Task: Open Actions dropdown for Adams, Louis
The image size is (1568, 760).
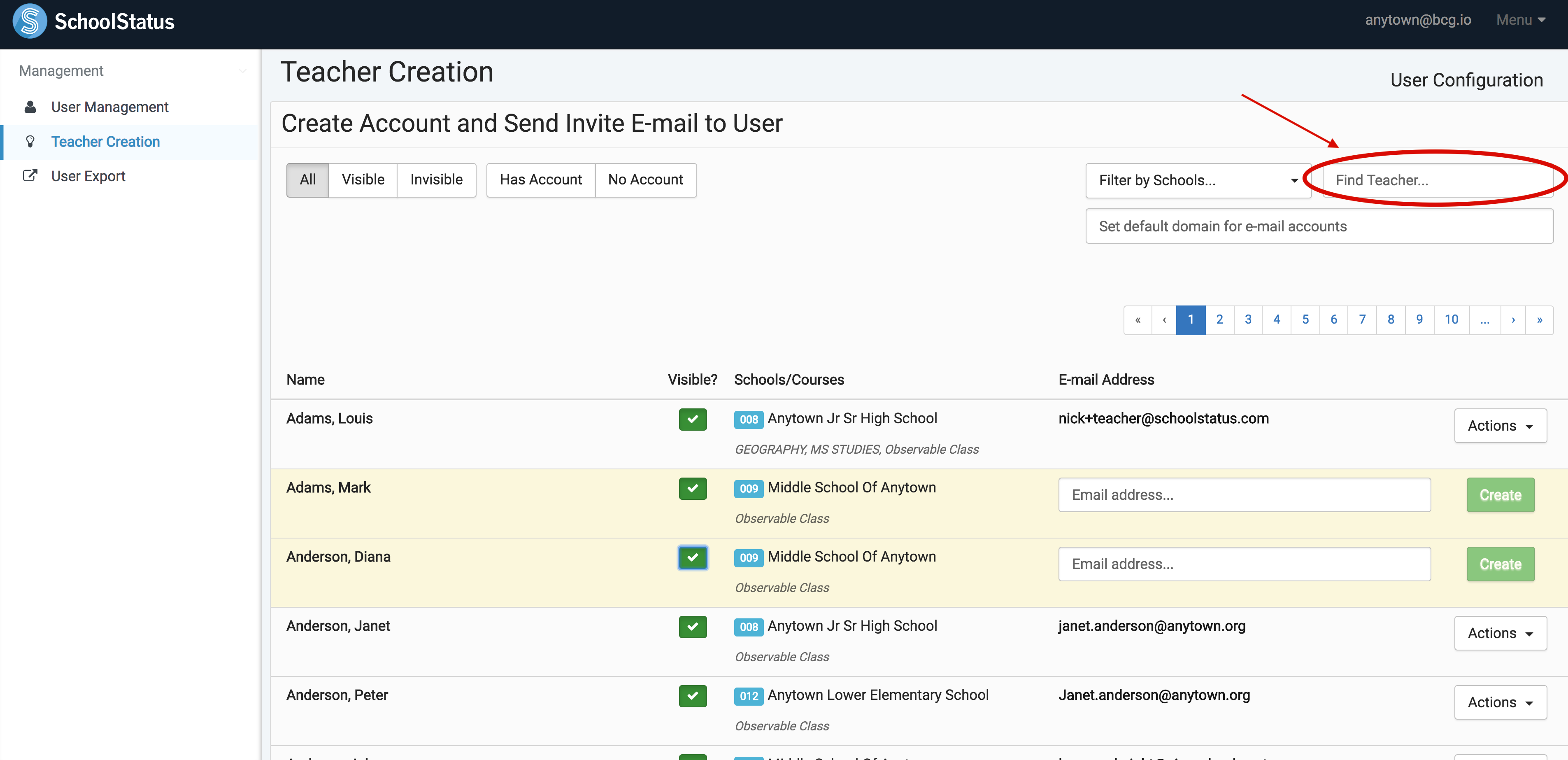Action: tap(1501, 426)
